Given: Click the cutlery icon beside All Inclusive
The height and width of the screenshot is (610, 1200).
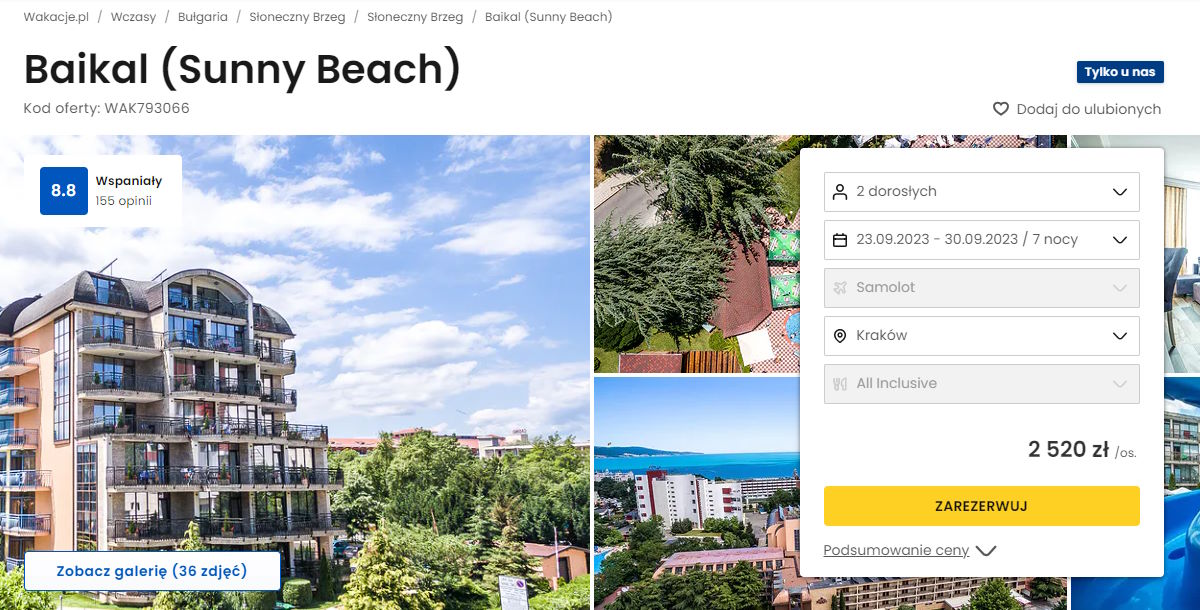Looking at the screenshot, I should tap(840, 383).
